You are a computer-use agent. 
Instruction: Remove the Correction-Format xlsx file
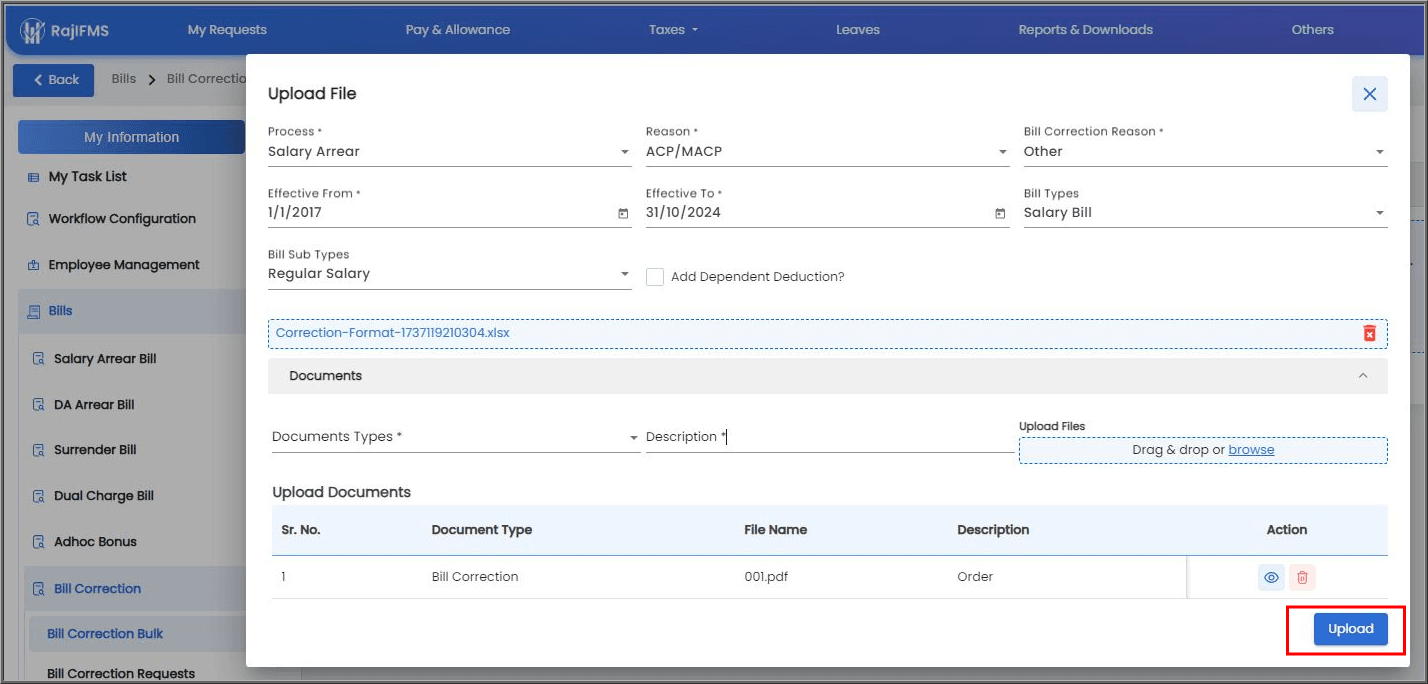1369,333
